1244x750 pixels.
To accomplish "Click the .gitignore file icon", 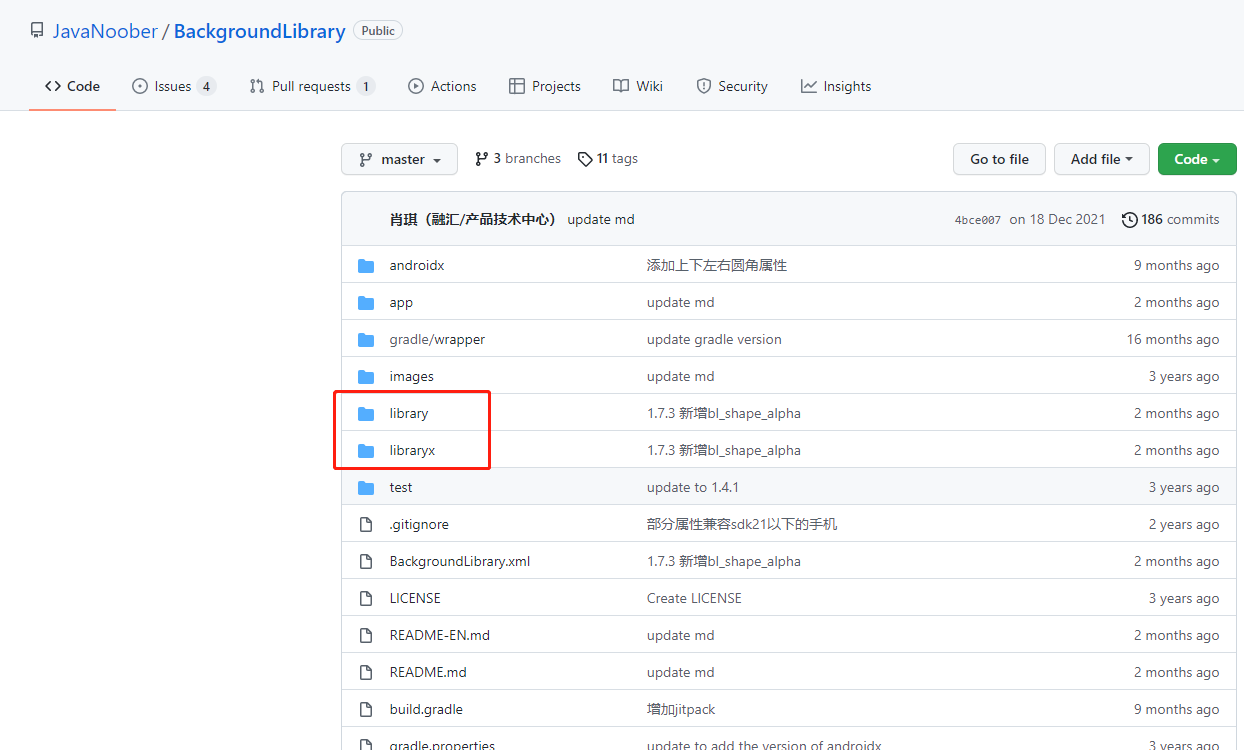I will pyautogui.click(x=366, y=525).
